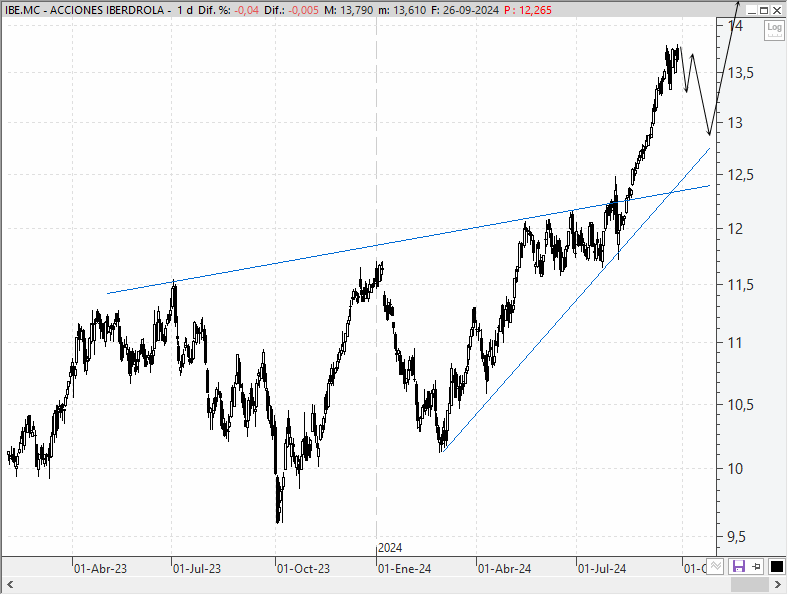Screen dimensions: 788x595
Task: Click the '12' price axis label
Action: point(735,229)
